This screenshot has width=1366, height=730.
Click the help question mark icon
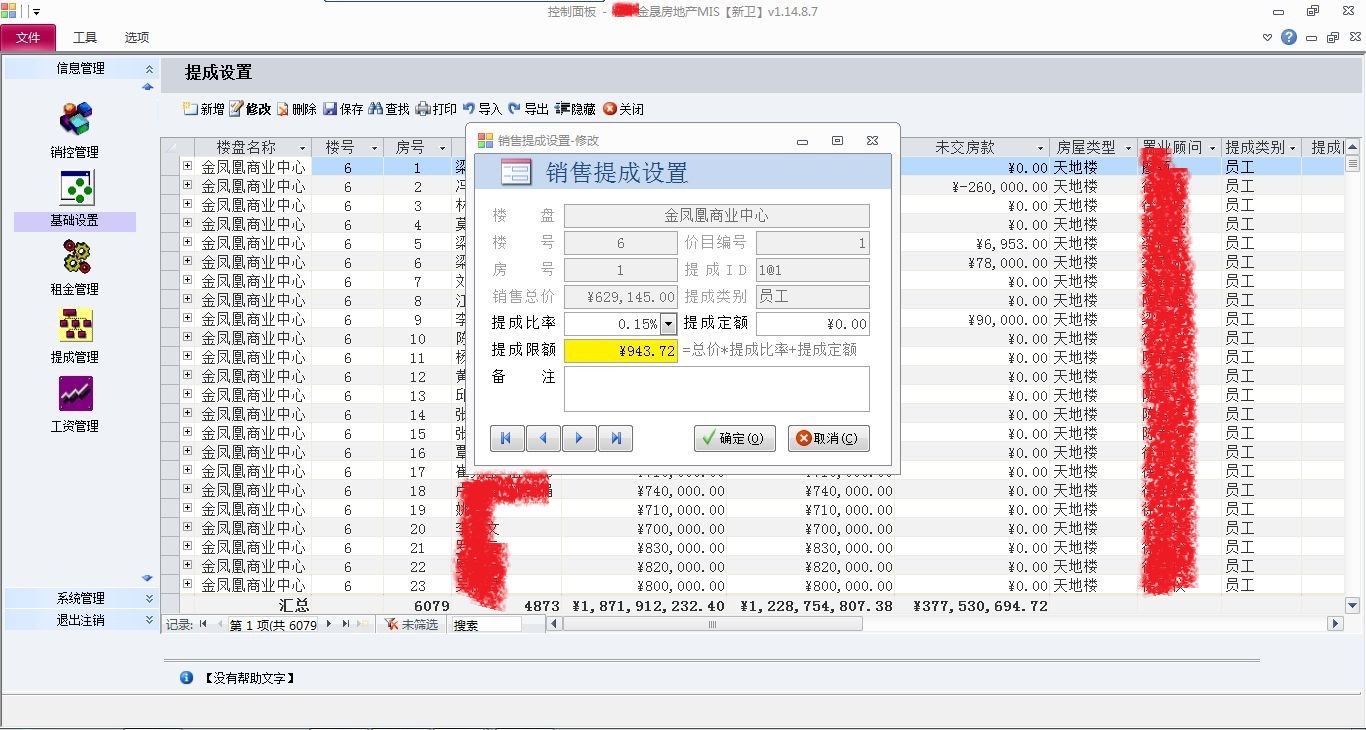(x=1289, y=37)
